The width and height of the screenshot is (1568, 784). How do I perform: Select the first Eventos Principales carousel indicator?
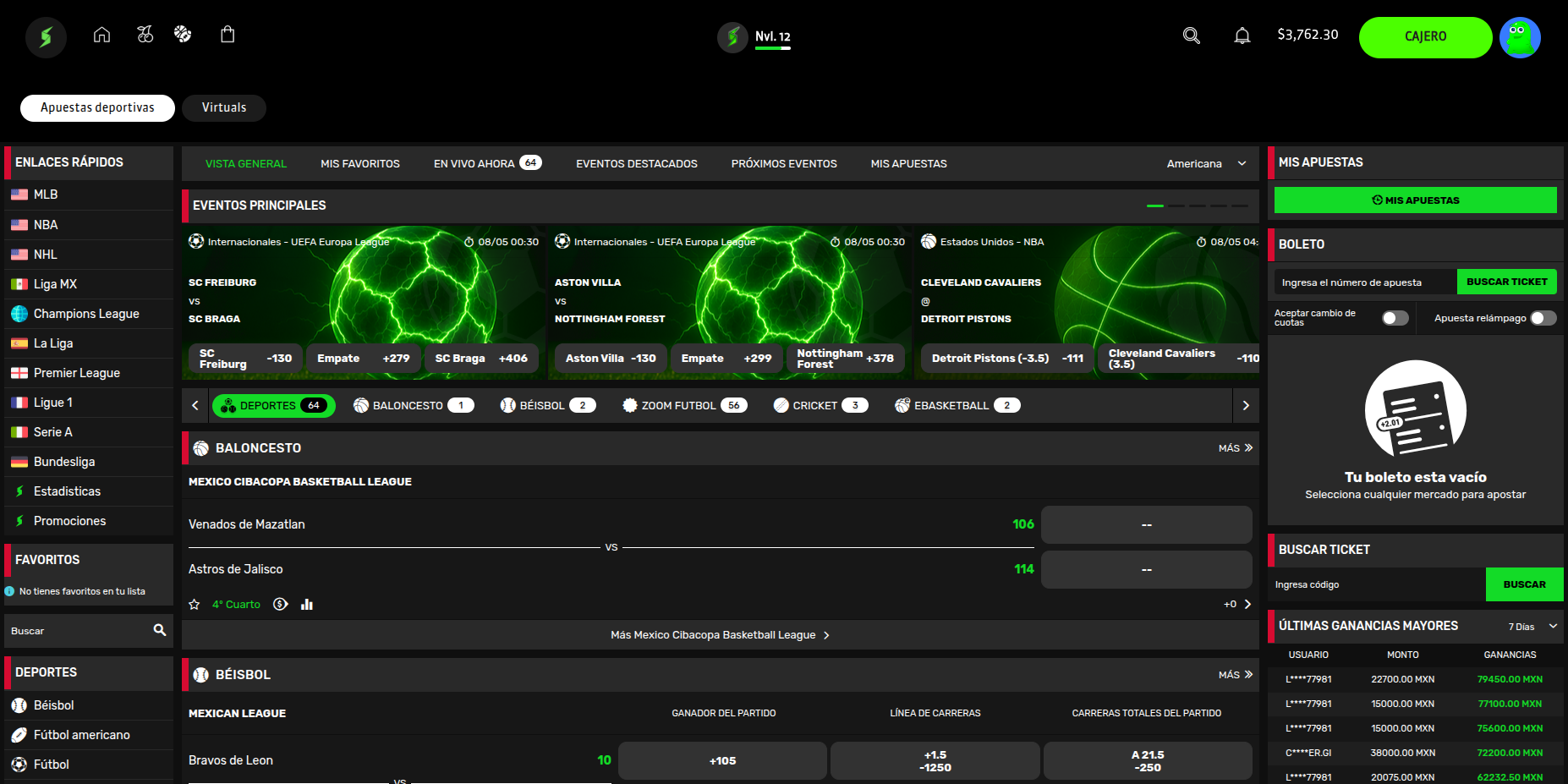[1155, 206]
